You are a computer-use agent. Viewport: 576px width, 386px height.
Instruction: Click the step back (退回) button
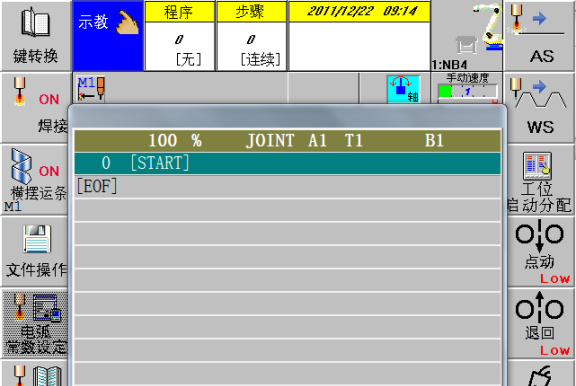click(x=539, y=323)
